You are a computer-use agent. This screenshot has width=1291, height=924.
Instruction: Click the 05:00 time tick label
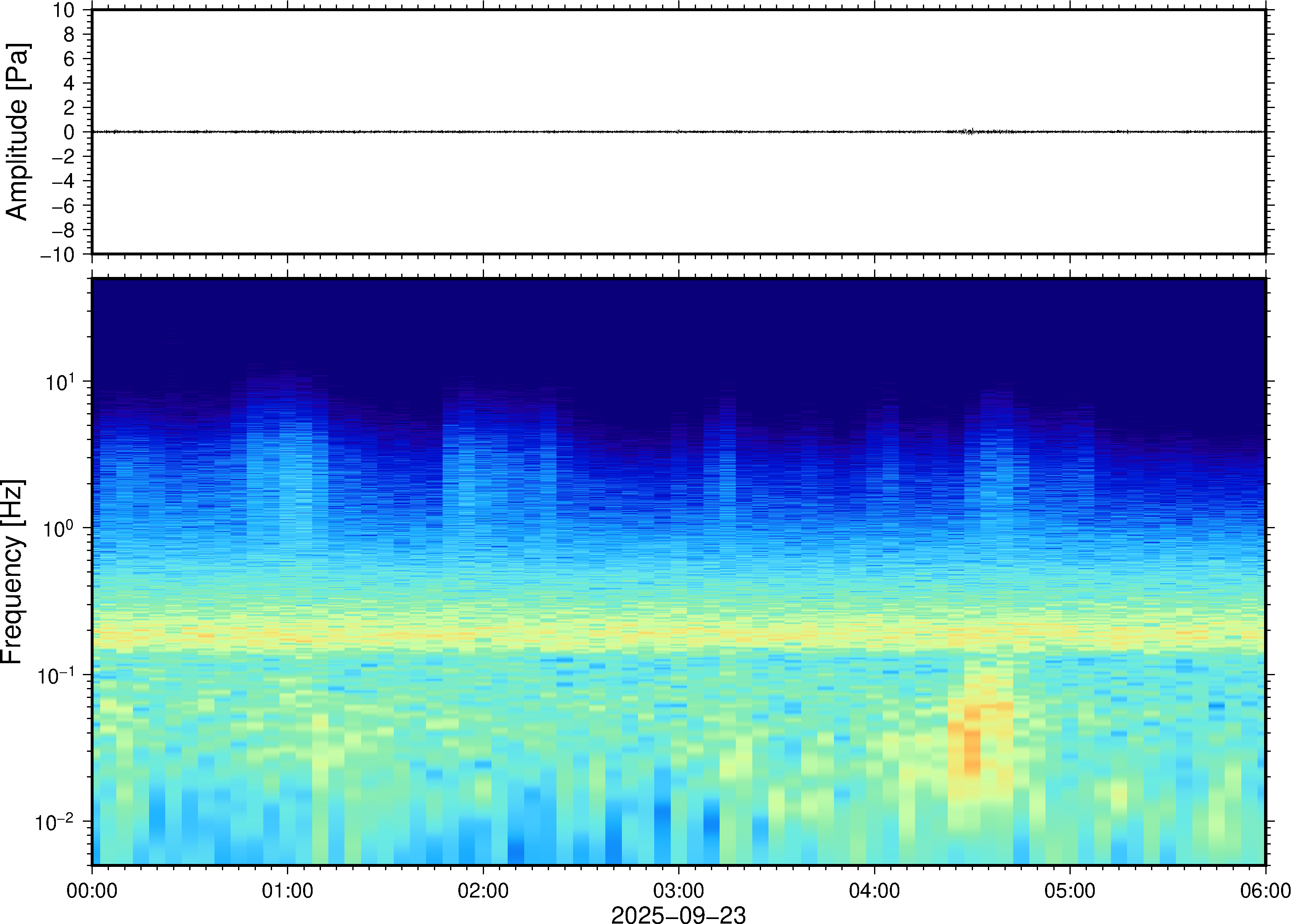coord(1069,890)
